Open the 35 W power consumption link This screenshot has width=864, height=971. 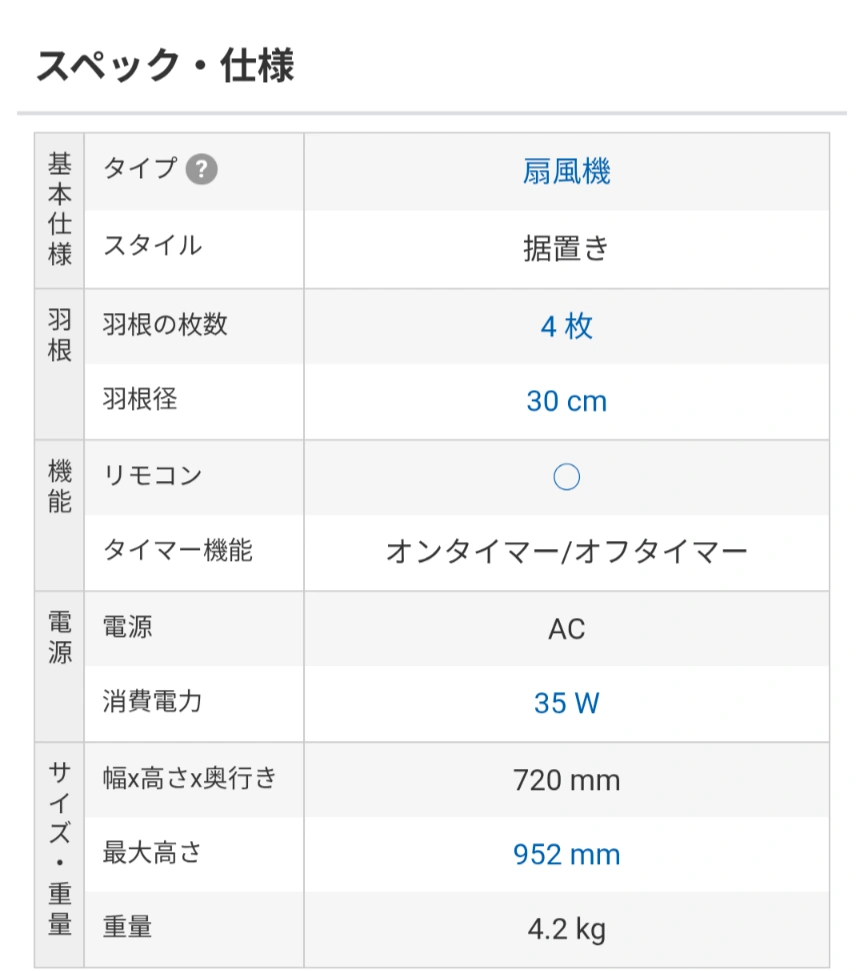pyautogui.click(x=566, y=703)
